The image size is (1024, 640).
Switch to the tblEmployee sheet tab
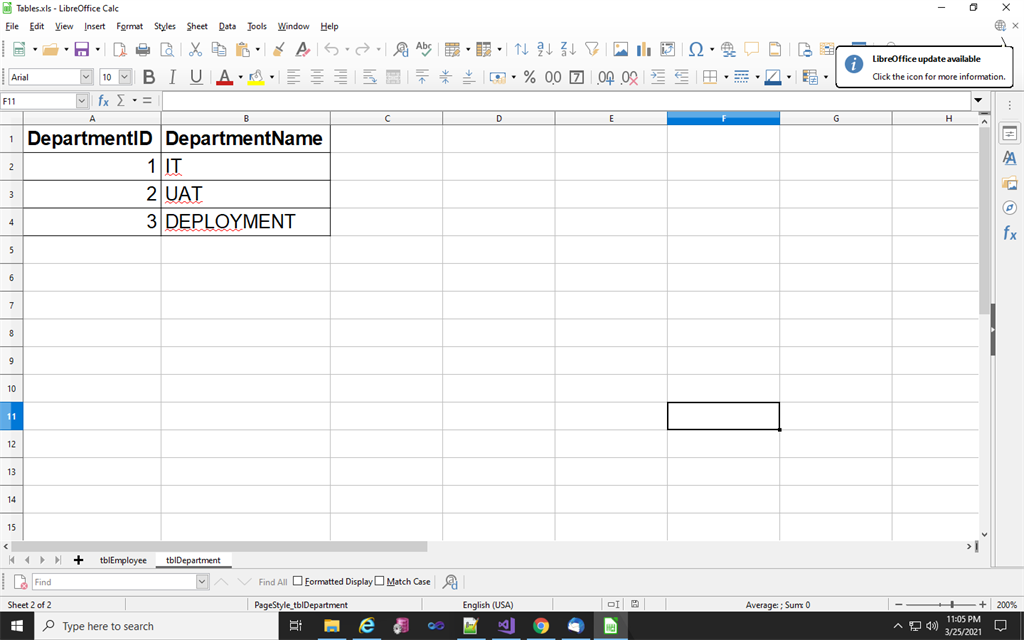point(122,560)
